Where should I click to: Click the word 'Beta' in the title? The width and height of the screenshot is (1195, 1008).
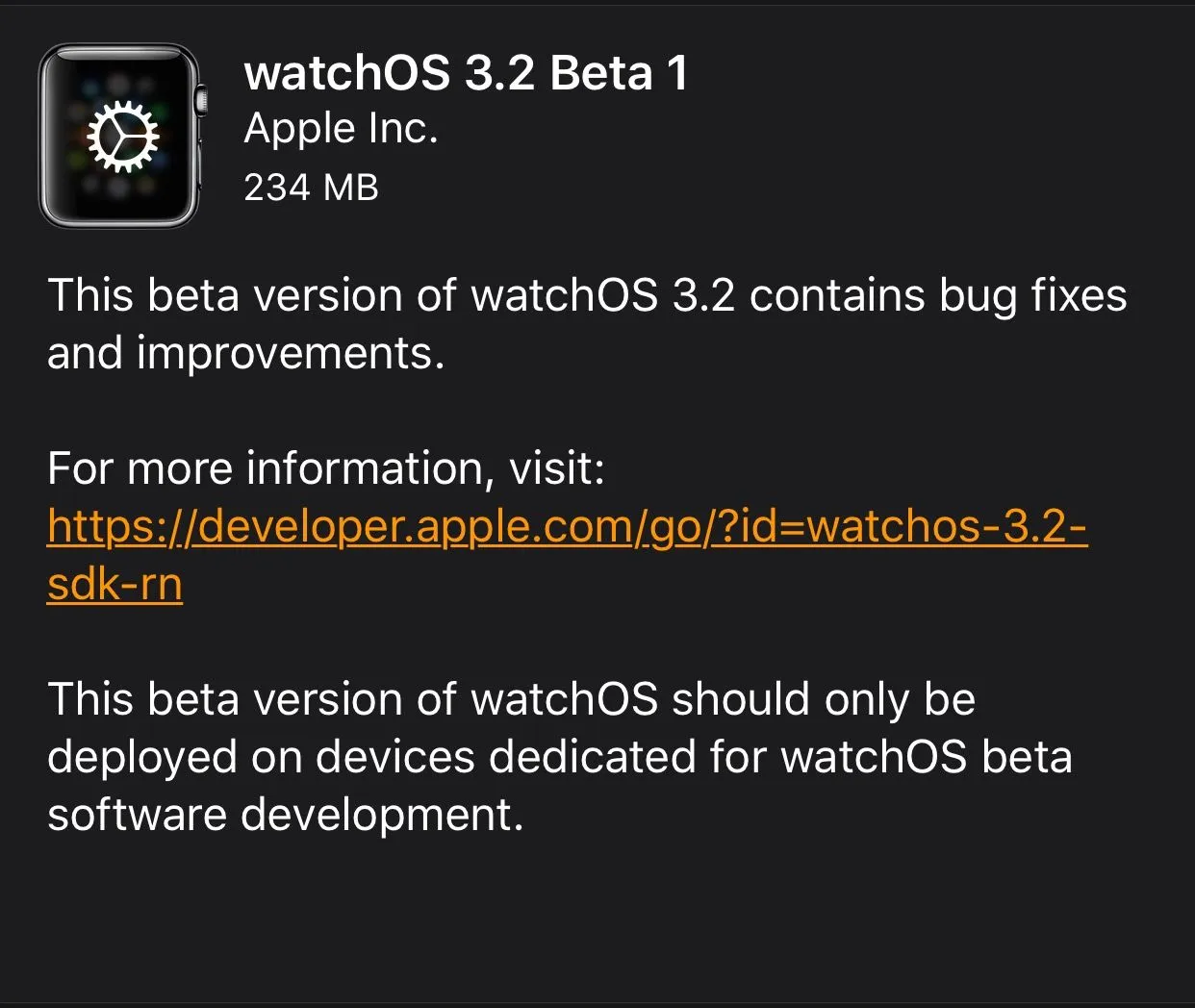(601, 73)
